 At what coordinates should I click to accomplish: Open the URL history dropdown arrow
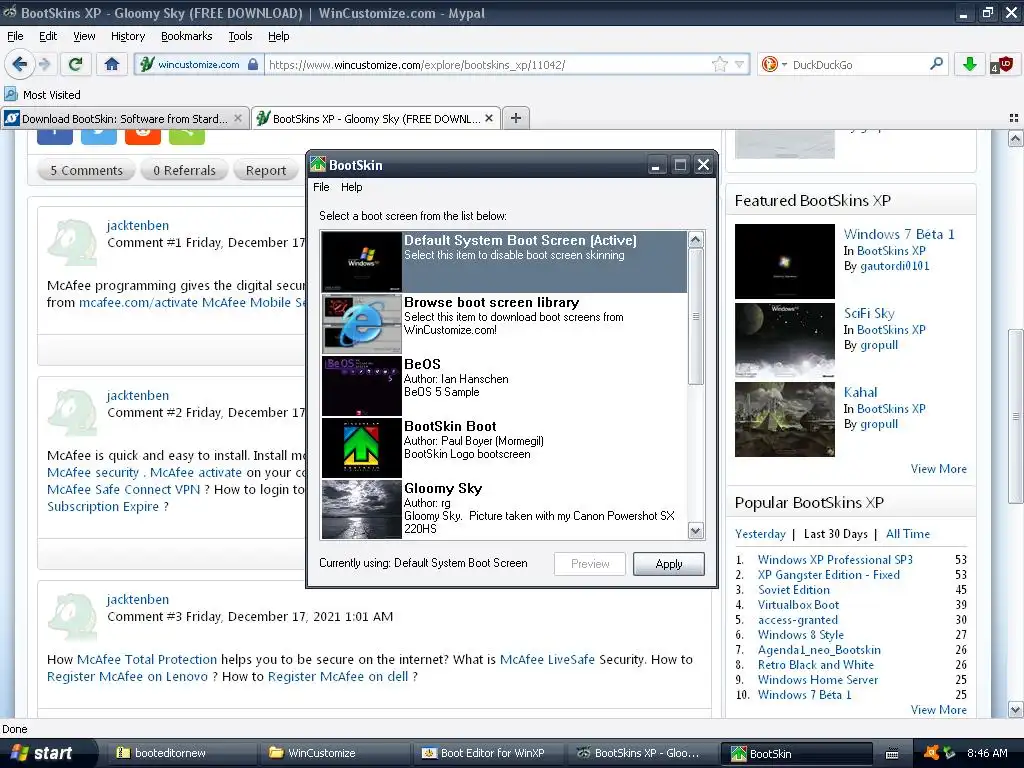click(739, 64)
